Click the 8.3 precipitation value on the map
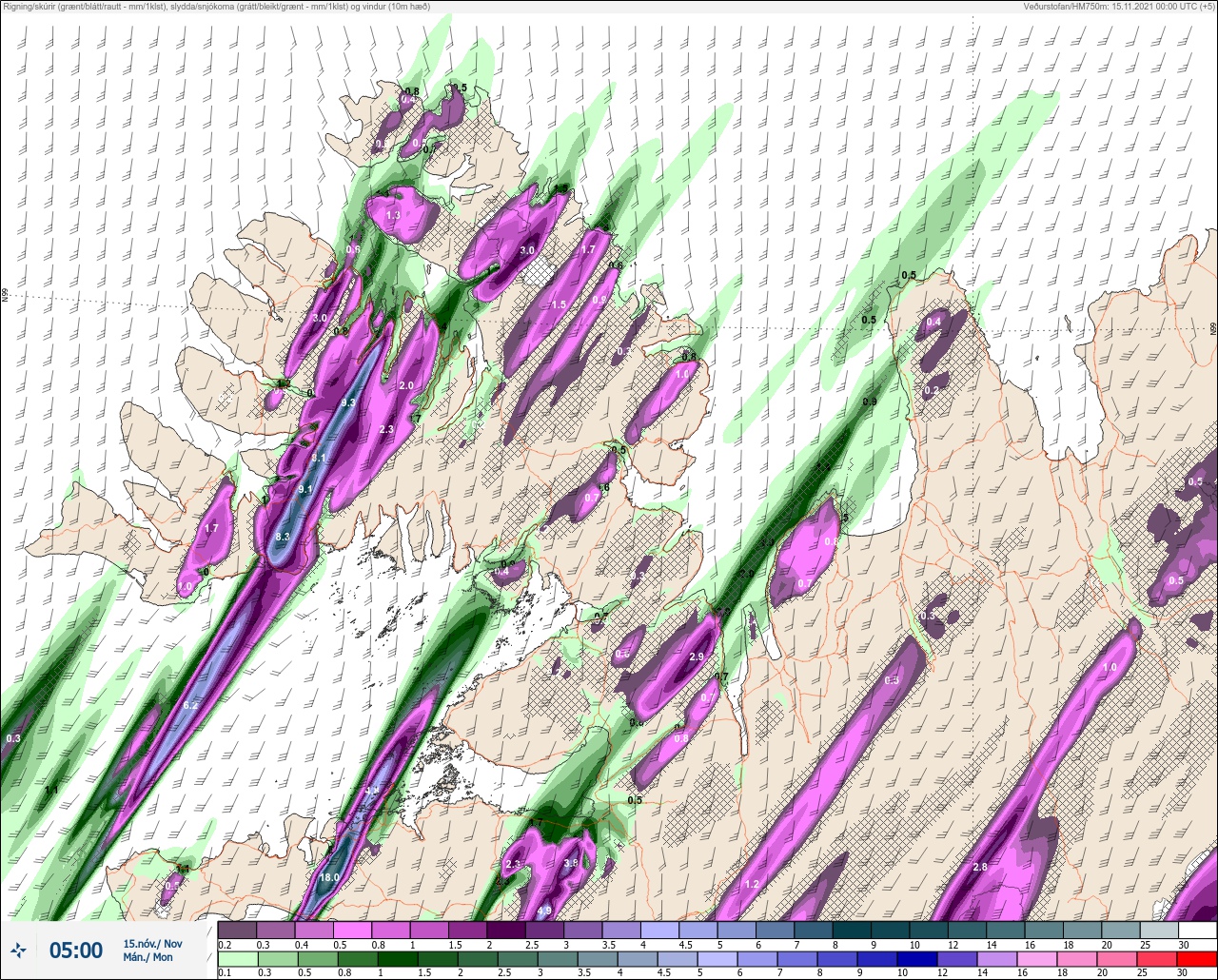Screen dimensions: 1218x980 pos(283,538)
